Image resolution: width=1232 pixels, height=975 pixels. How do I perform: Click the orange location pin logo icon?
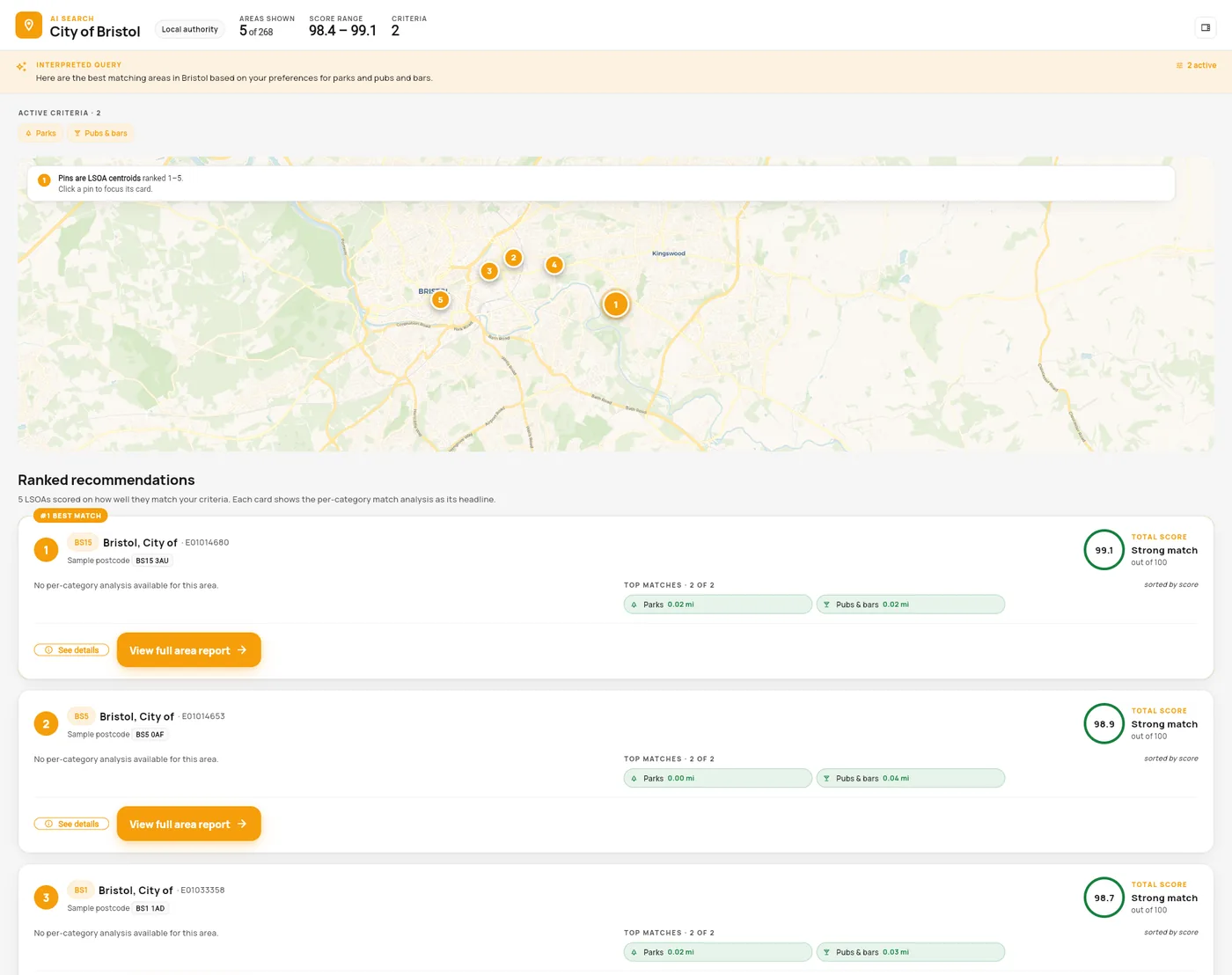[x=29, y=26]
